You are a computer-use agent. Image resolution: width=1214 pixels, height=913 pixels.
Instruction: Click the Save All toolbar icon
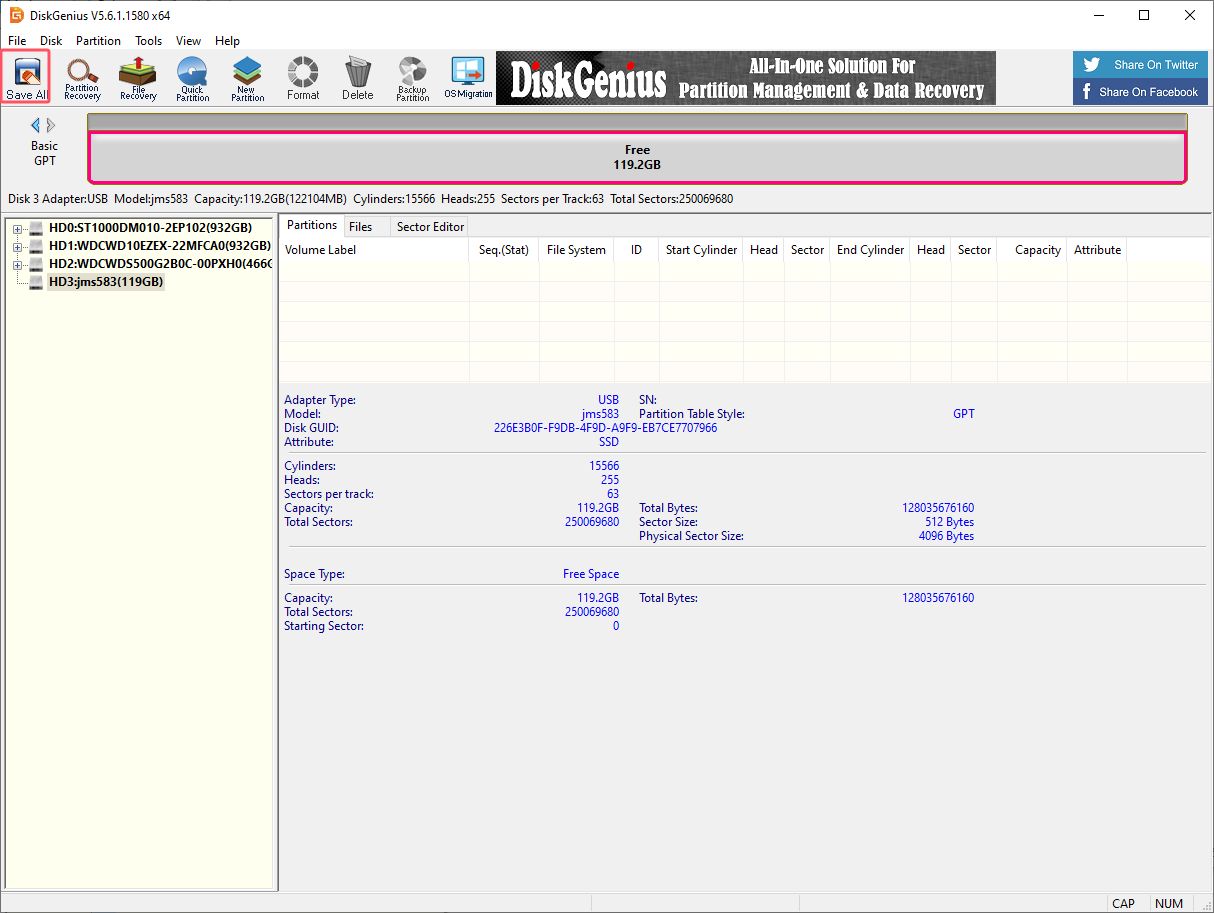pos(26,77)
